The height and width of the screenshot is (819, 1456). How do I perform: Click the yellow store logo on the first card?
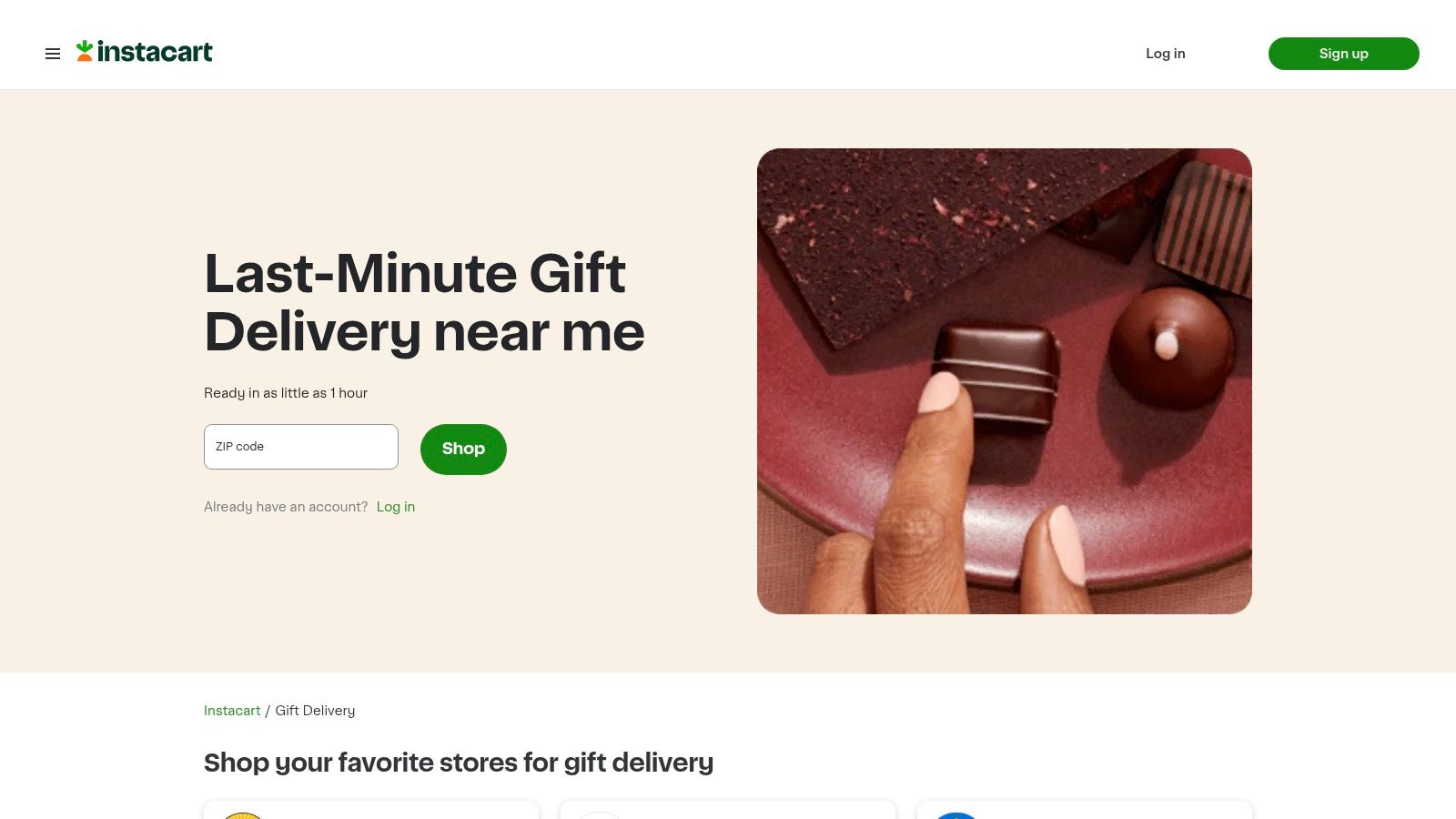(x=242, y=816)
